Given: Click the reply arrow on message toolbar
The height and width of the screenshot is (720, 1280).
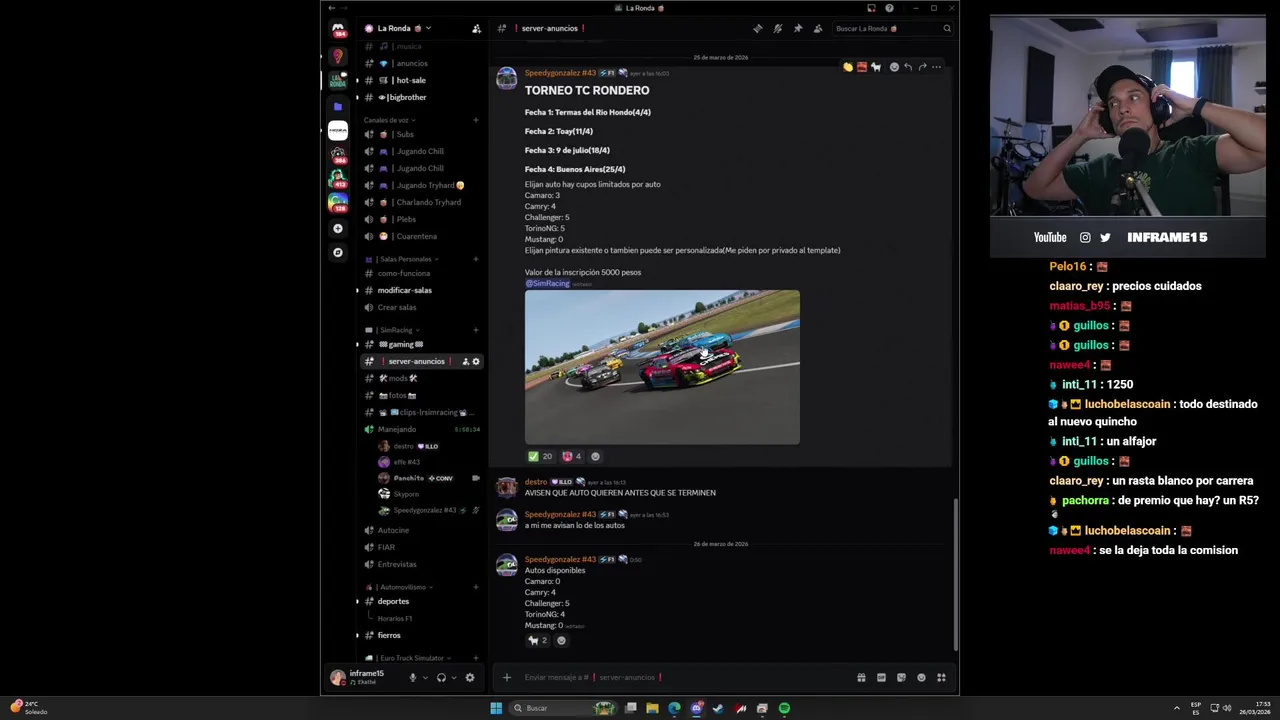Looking at the screenshot, I should click(908, 67).
